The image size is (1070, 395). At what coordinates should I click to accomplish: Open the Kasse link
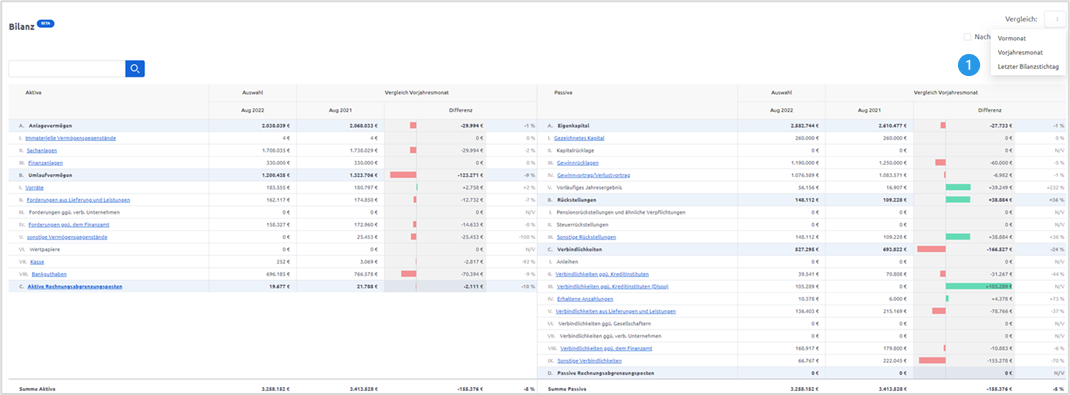[x=38, y=262]
